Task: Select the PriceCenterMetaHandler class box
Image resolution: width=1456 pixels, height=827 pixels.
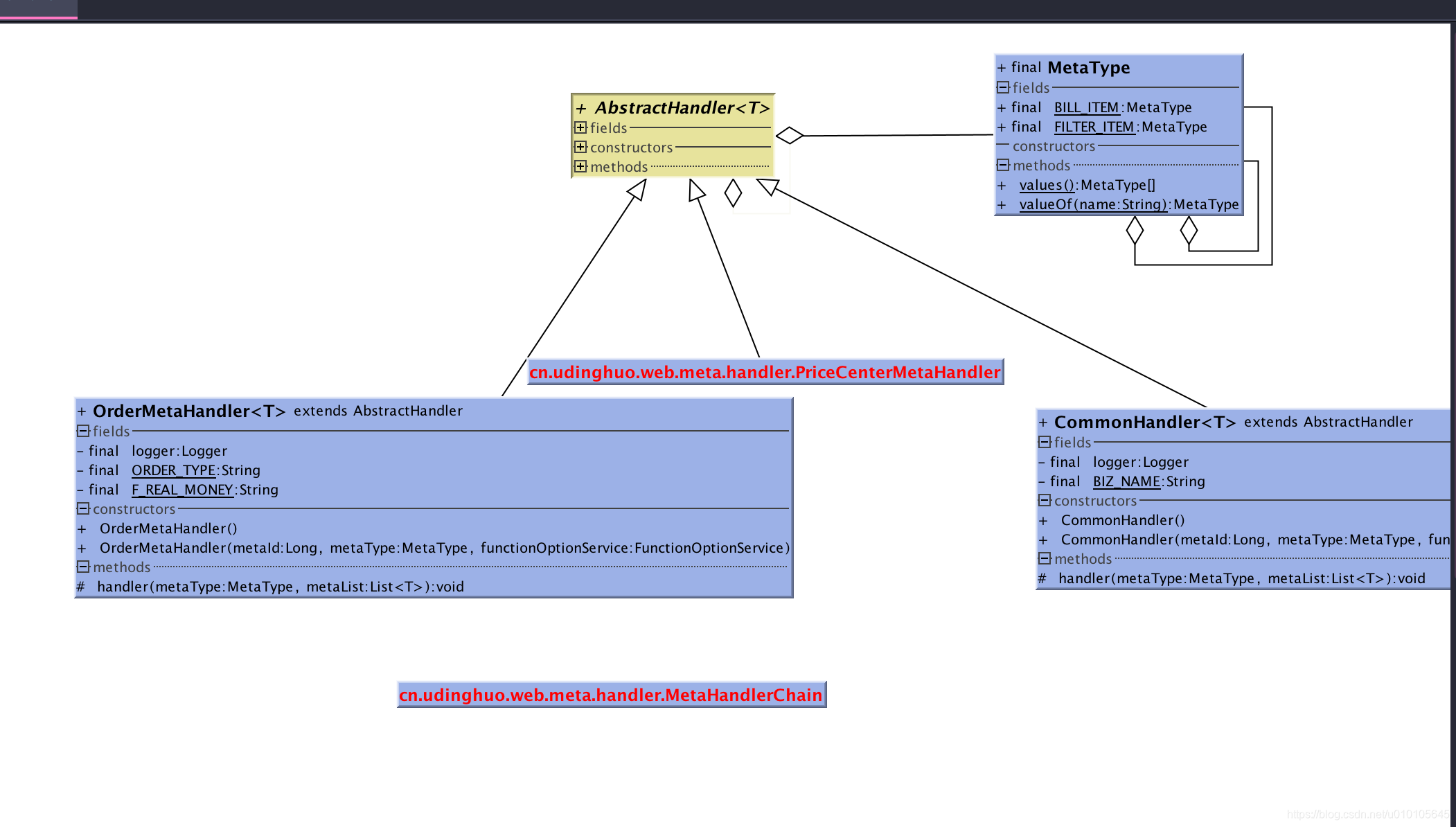Action: tap(765, 372)
